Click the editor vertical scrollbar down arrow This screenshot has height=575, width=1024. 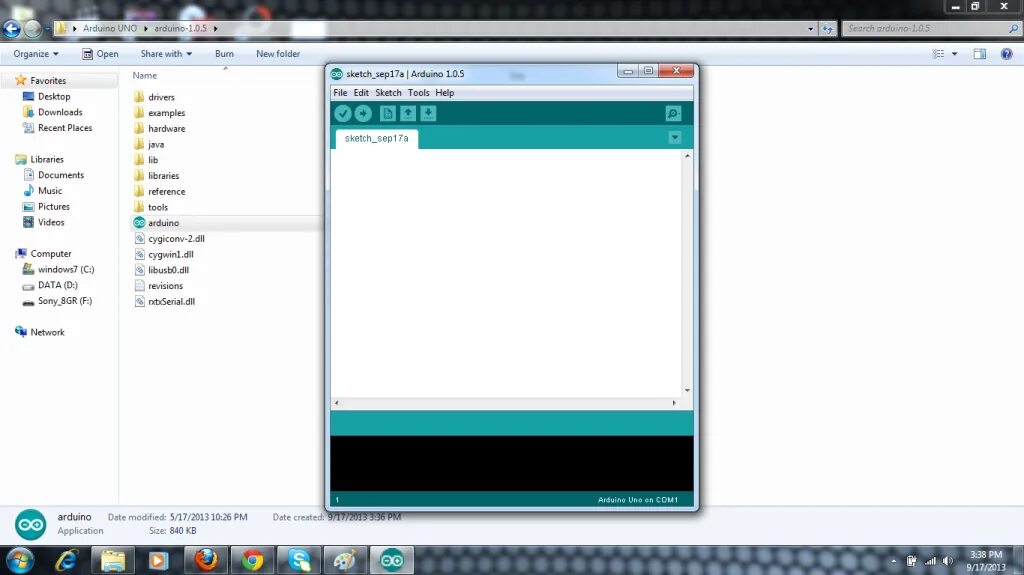(687, 390)
